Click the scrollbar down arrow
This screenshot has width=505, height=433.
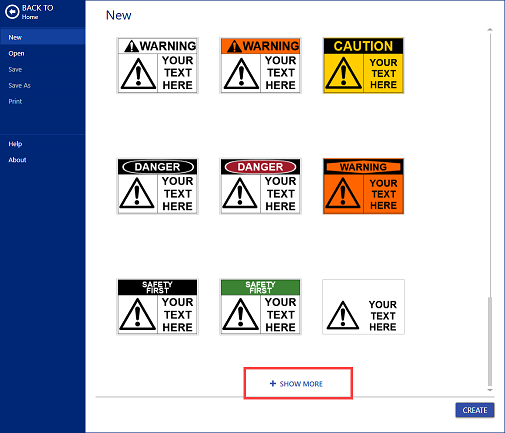(x=490, y=390)
